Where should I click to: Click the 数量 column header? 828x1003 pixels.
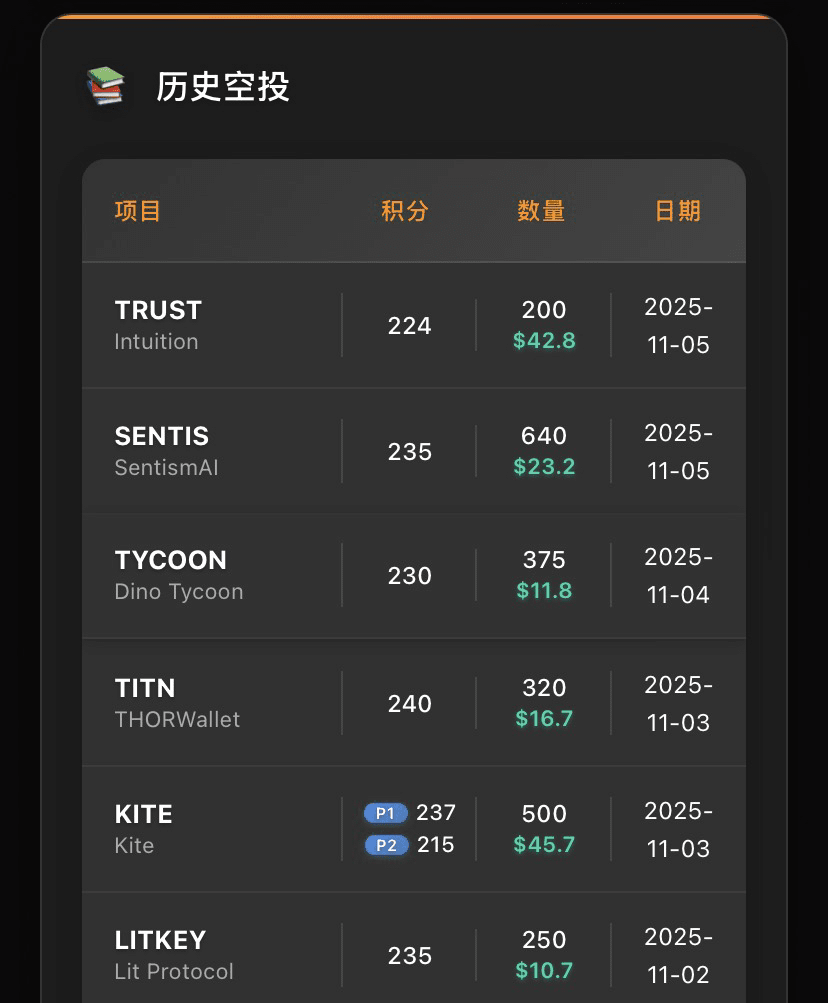coord(541,211)
